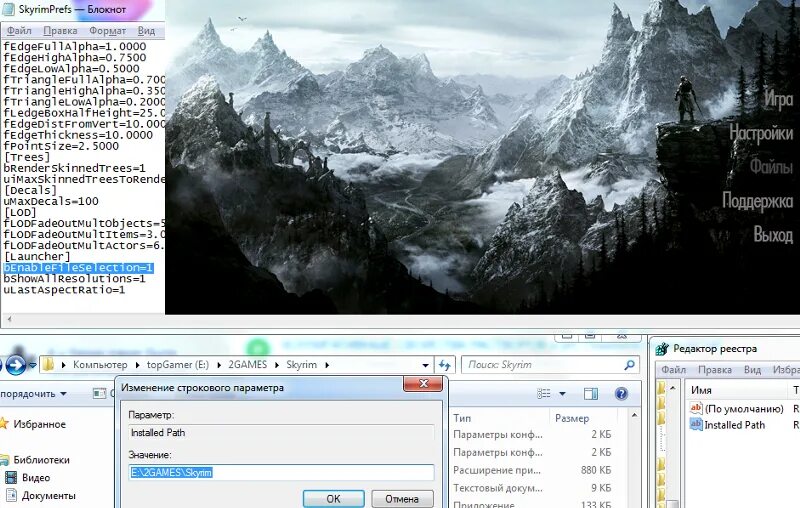This screenshot has width=800, height=508.
Task: Expand the breadcrumb arrow before topGamer (E:)
Action: click(138, 365)
